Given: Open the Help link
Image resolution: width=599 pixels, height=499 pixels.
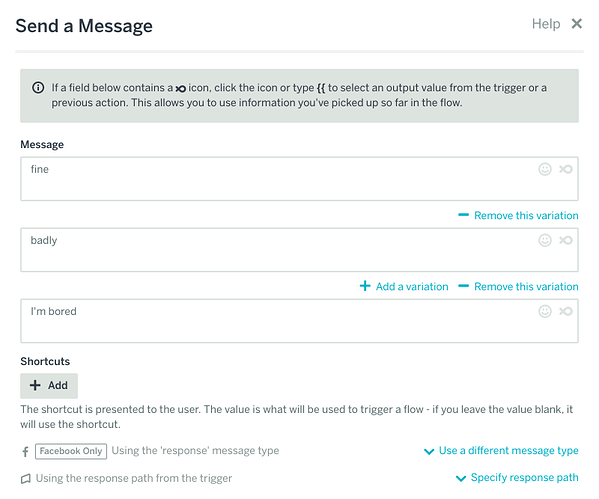Looking at the screenshot, I should tap(546, 24).
